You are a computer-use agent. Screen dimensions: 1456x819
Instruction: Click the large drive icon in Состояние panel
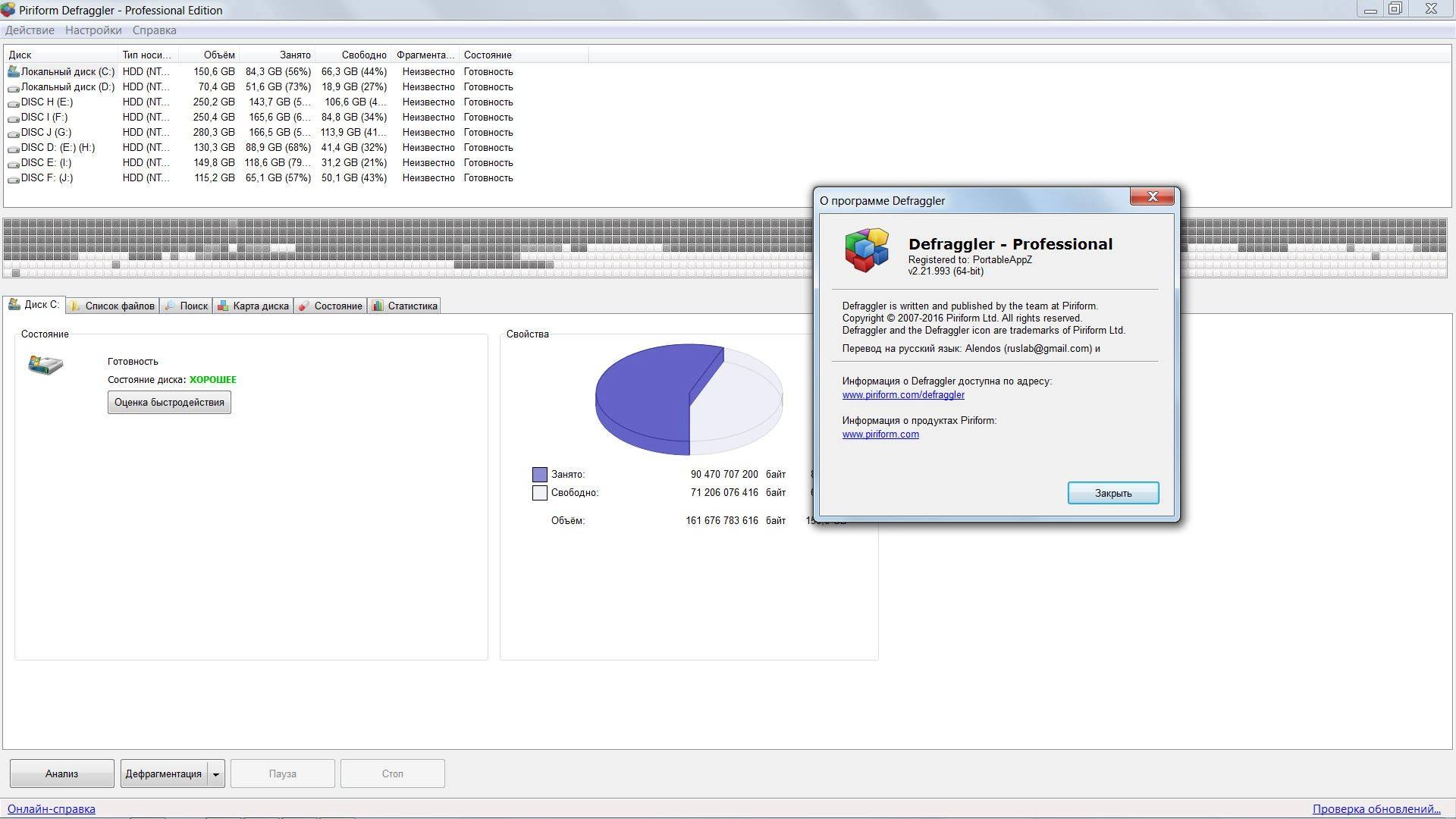pos(45,365)
